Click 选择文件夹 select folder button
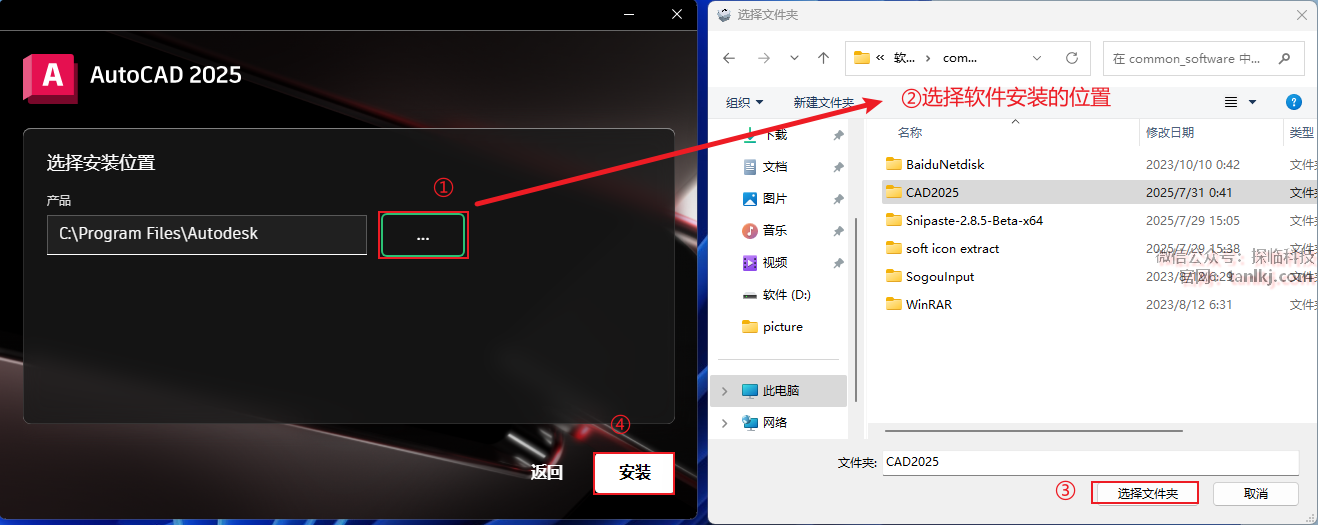The width and height of the screenshot is (1318, 525). 1148,493
